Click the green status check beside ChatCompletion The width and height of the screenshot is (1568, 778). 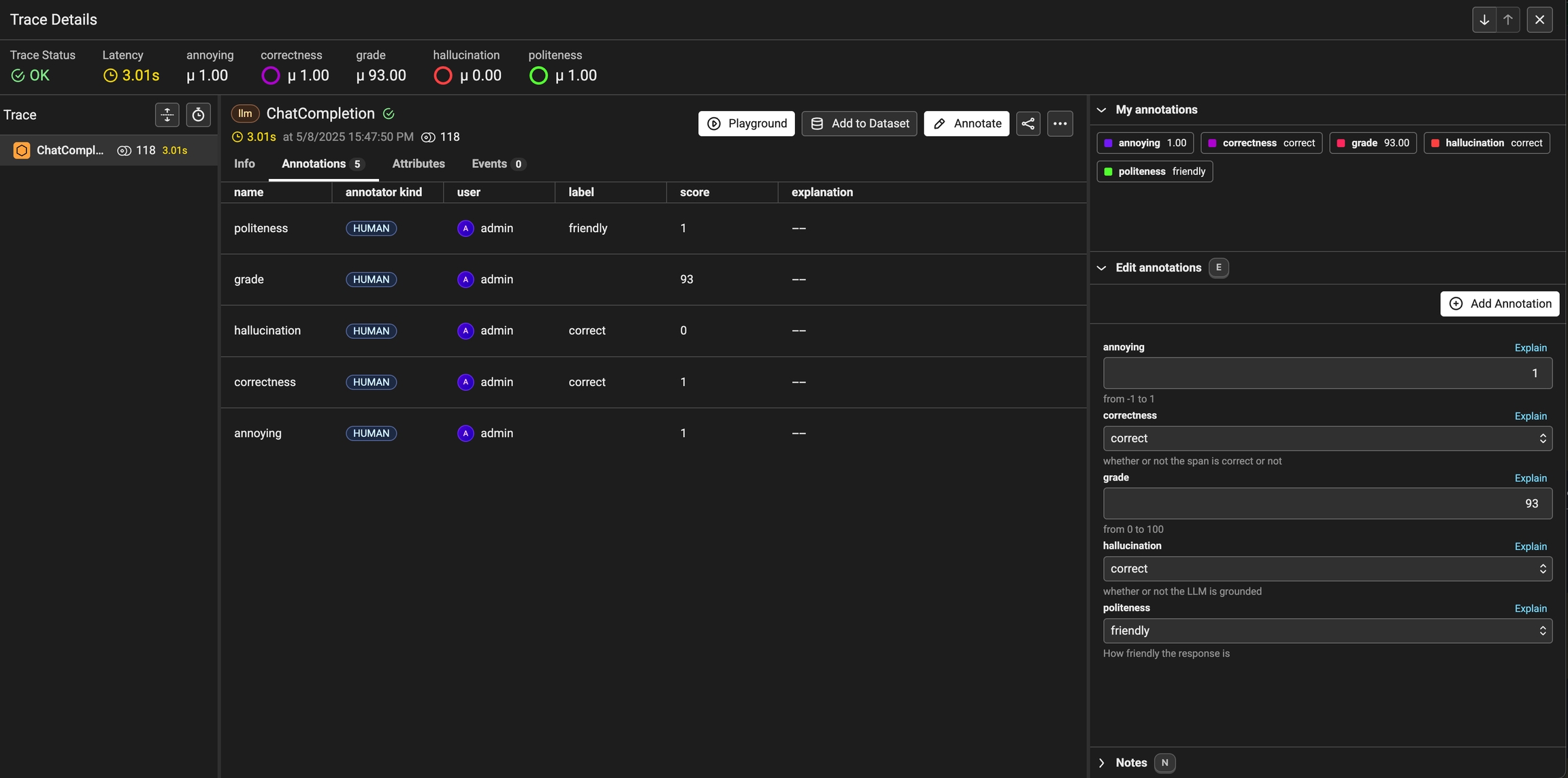pyautogui.click(x=389, y=114)
